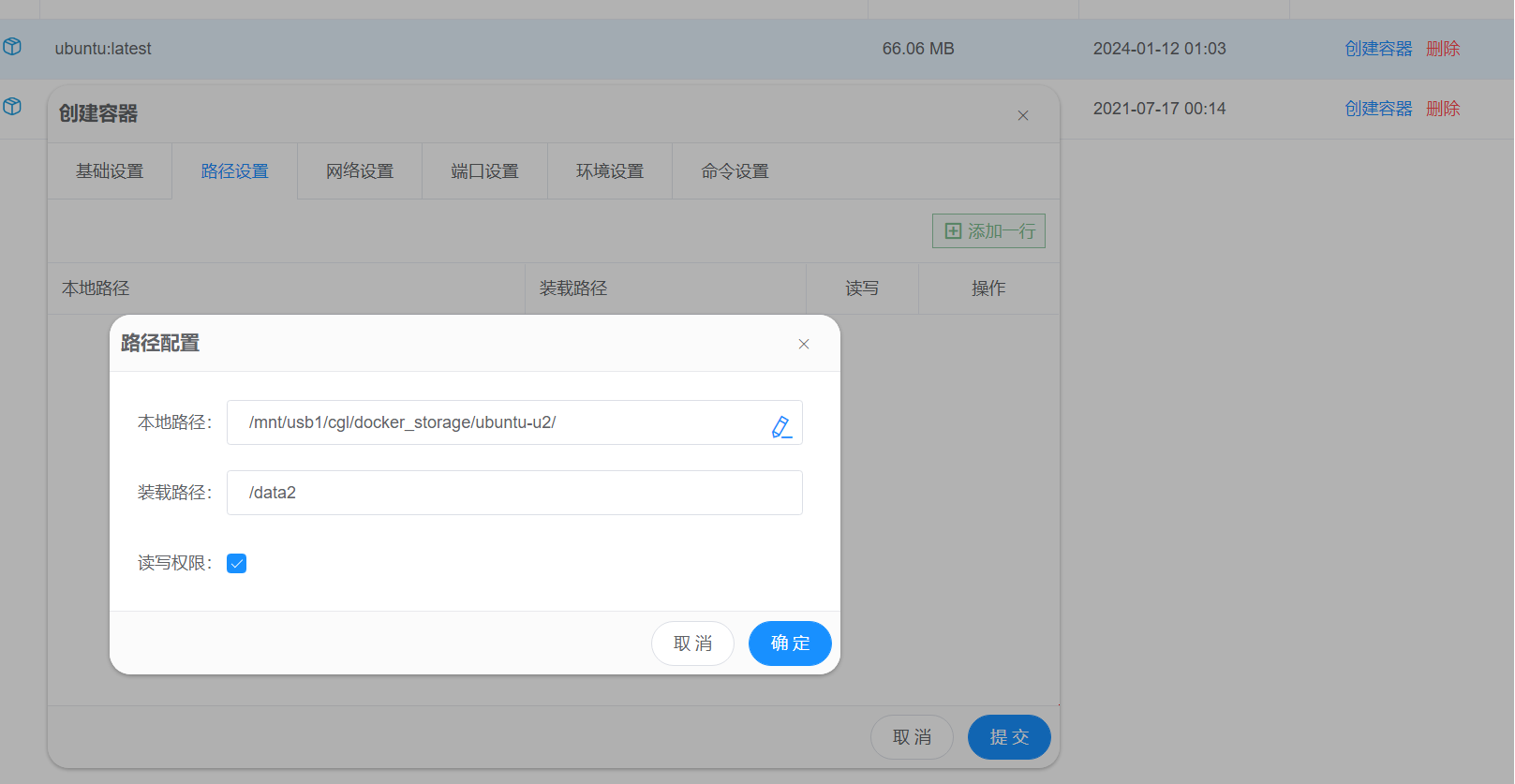Click the 操作 column header

tap(988, 288)
